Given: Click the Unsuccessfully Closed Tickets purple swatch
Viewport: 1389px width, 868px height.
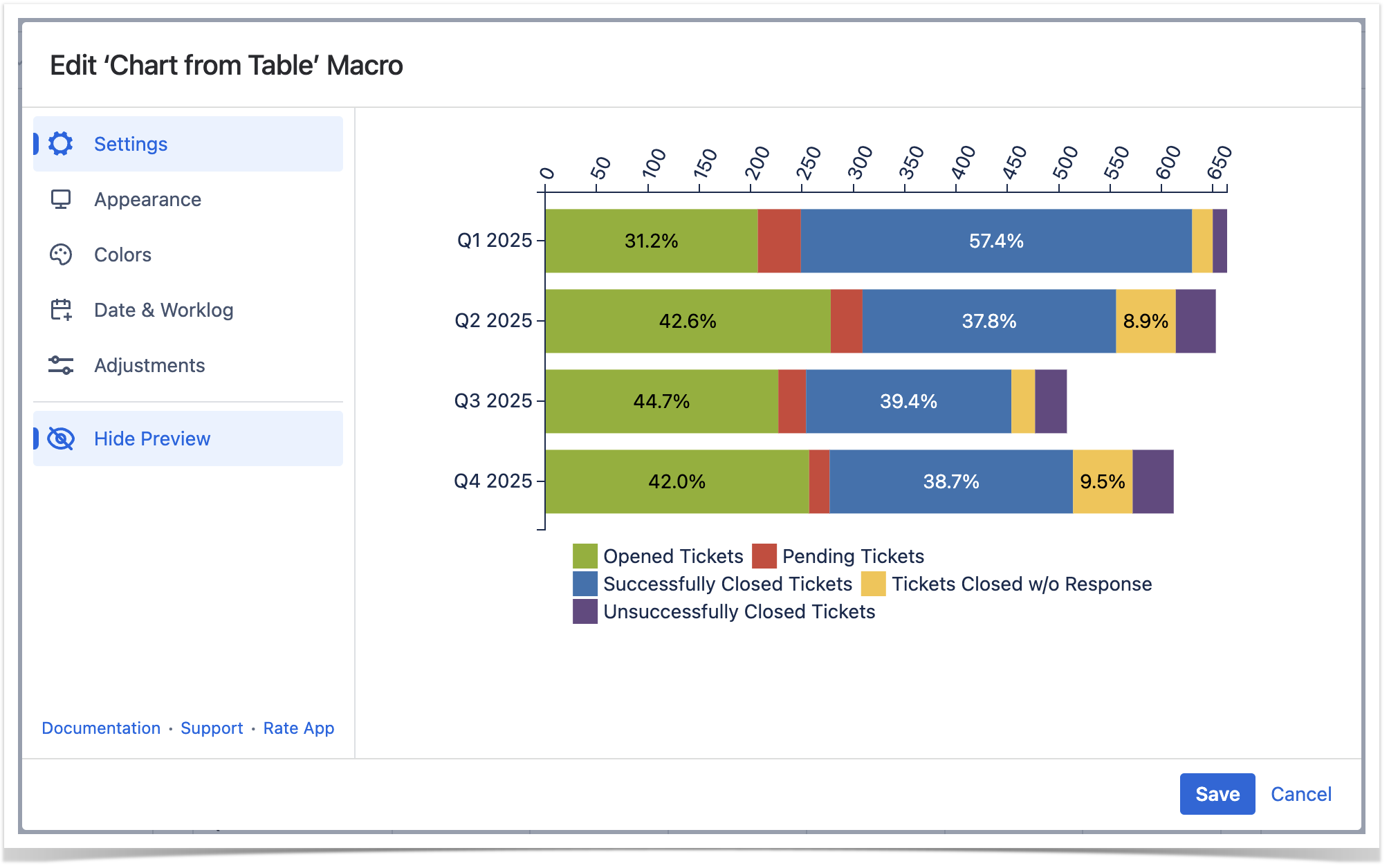Looking at the screenshot, I should [x=585, y=611].
